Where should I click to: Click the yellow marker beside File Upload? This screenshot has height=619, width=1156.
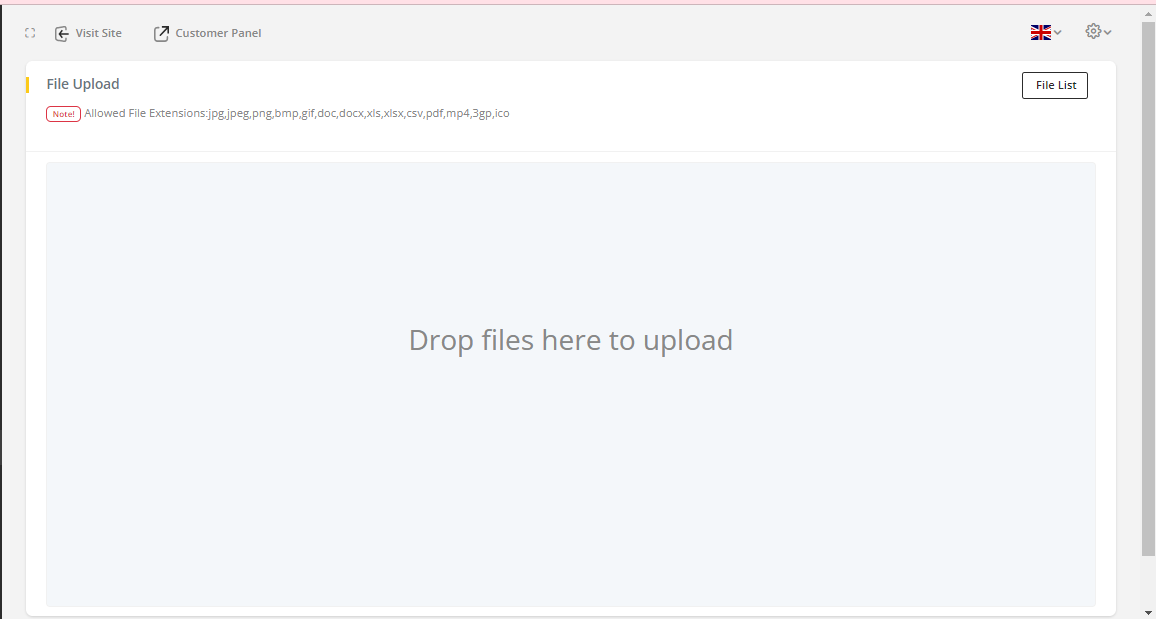click(27, 85)
